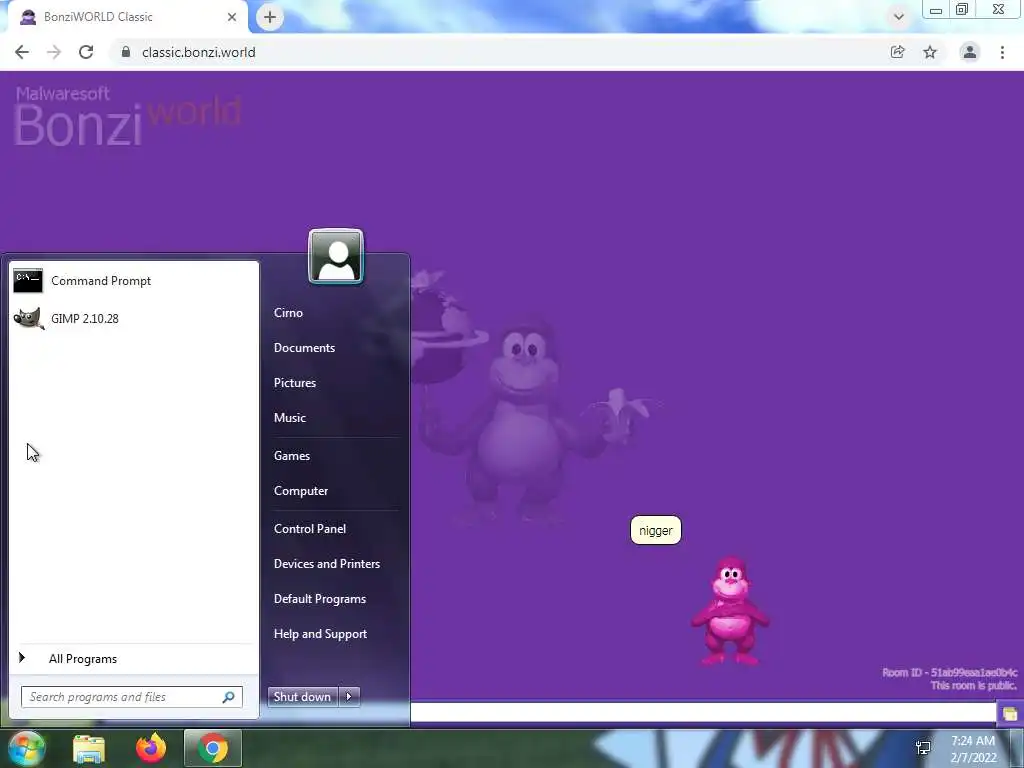Click the network icon in the system tray

coord(923,748)
